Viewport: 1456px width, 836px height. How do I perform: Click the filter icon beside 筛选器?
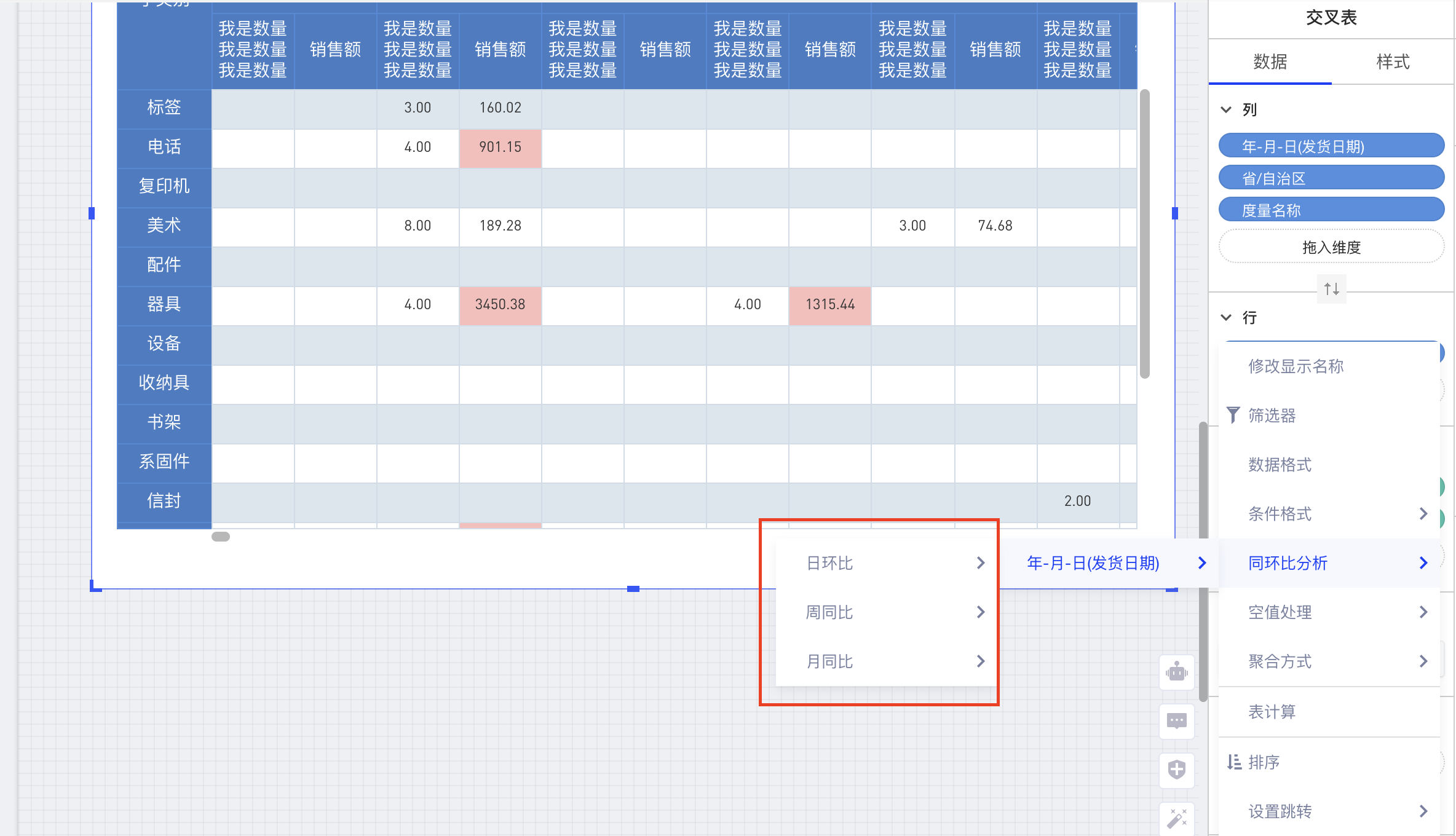(1233, 415)
